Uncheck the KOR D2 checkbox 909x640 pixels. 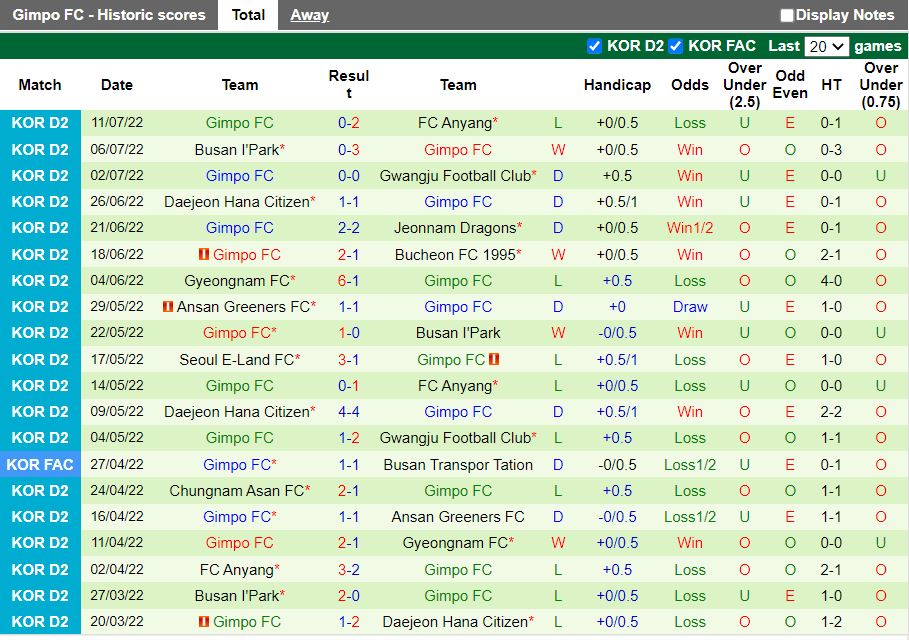(x=596, y=46)
